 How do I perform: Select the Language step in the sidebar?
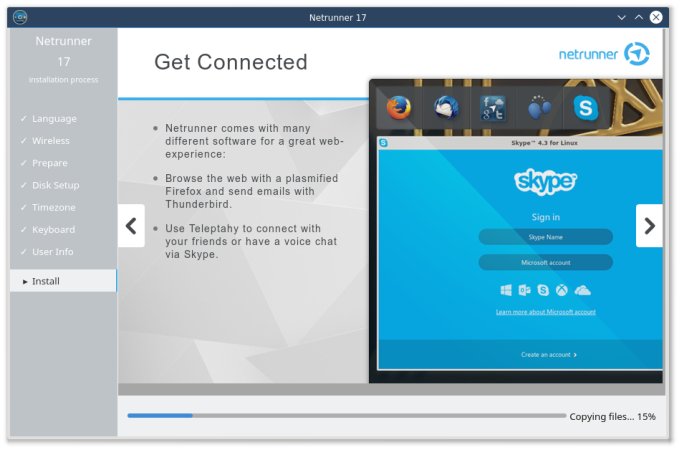click(x=63, y=119)
